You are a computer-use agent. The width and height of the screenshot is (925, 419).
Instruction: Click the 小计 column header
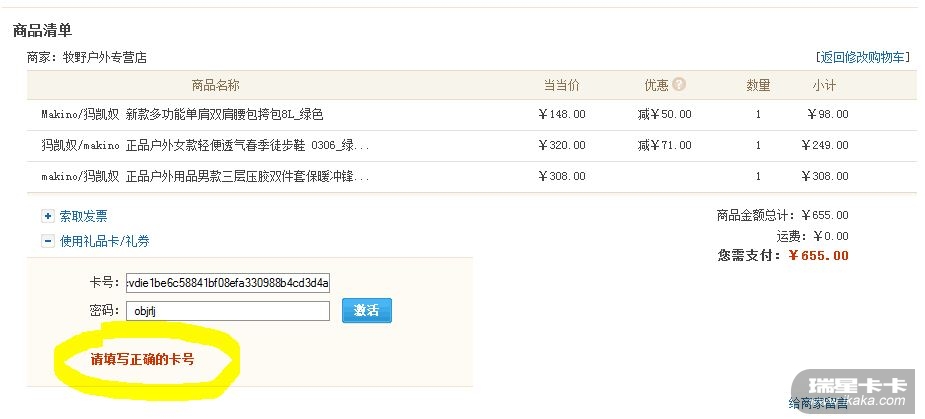(x=824, y=85)
